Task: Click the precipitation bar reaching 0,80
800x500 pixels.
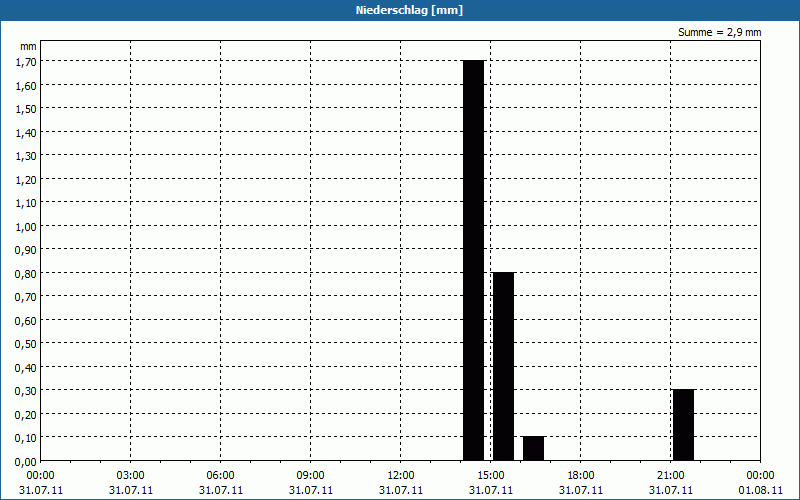Action: tap(504, 366)
